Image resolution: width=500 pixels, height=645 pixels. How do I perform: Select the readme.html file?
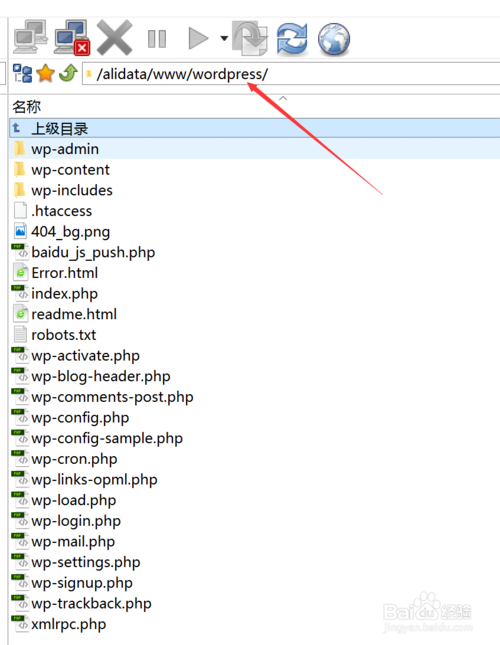point(74,314)
